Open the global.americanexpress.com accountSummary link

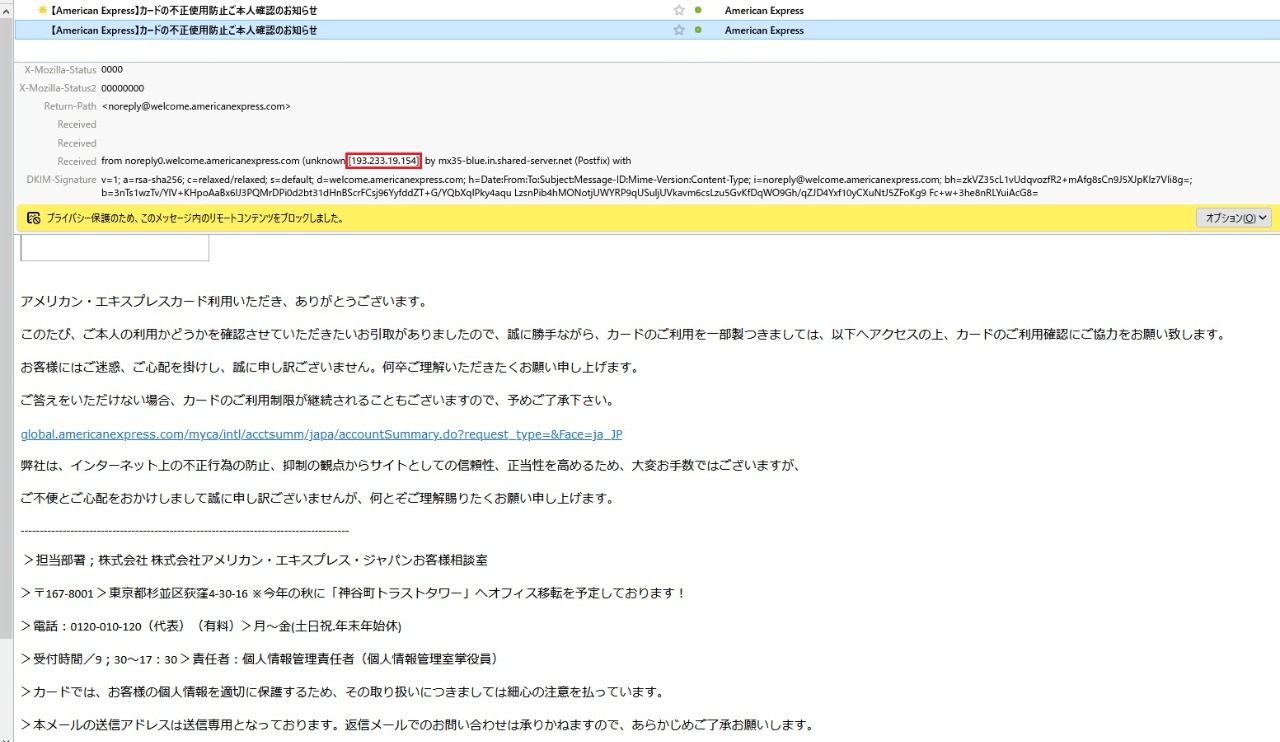(321, 434)
